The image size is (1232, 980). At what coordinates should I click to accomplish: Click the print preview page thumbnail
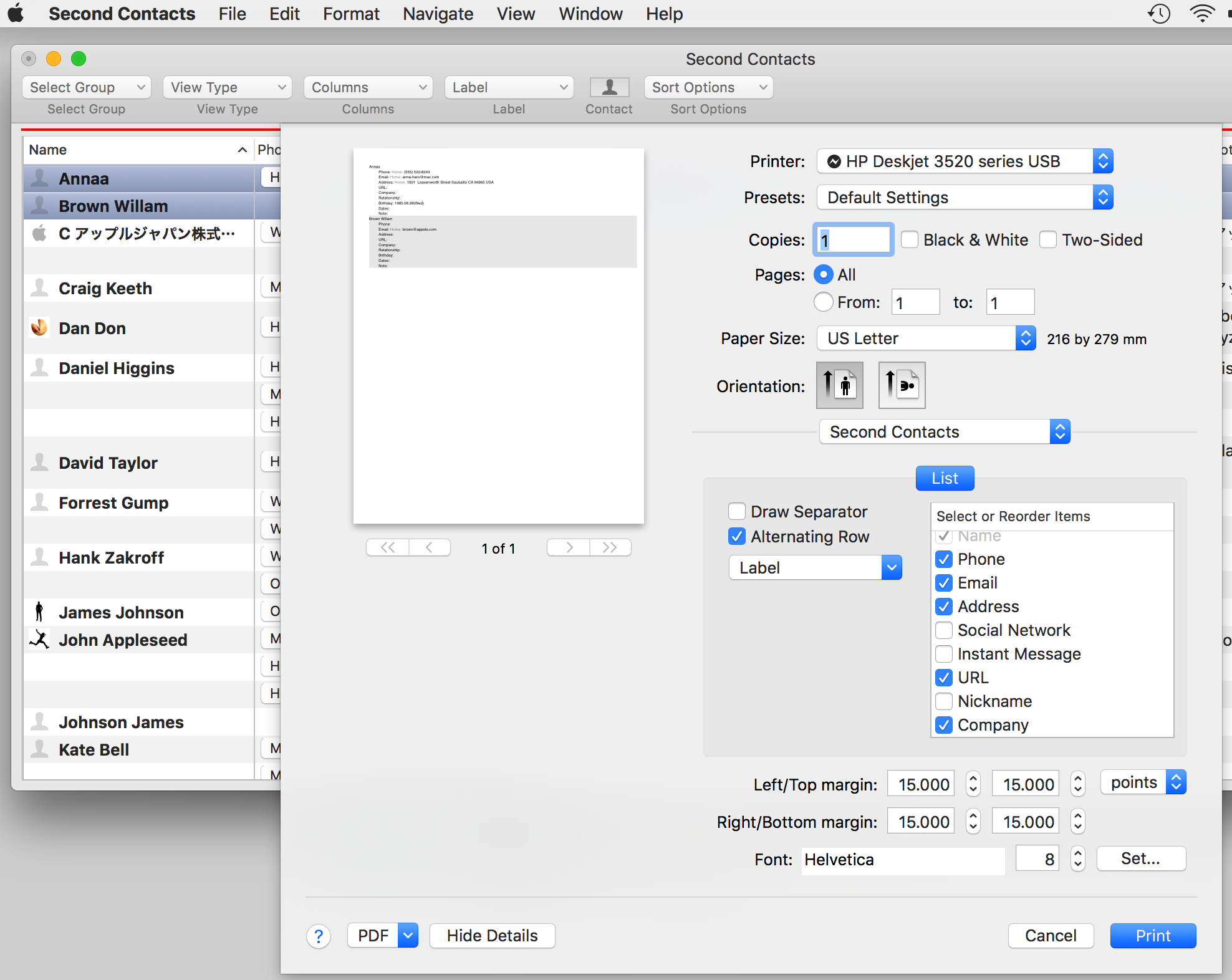click(x=498, y=335)
